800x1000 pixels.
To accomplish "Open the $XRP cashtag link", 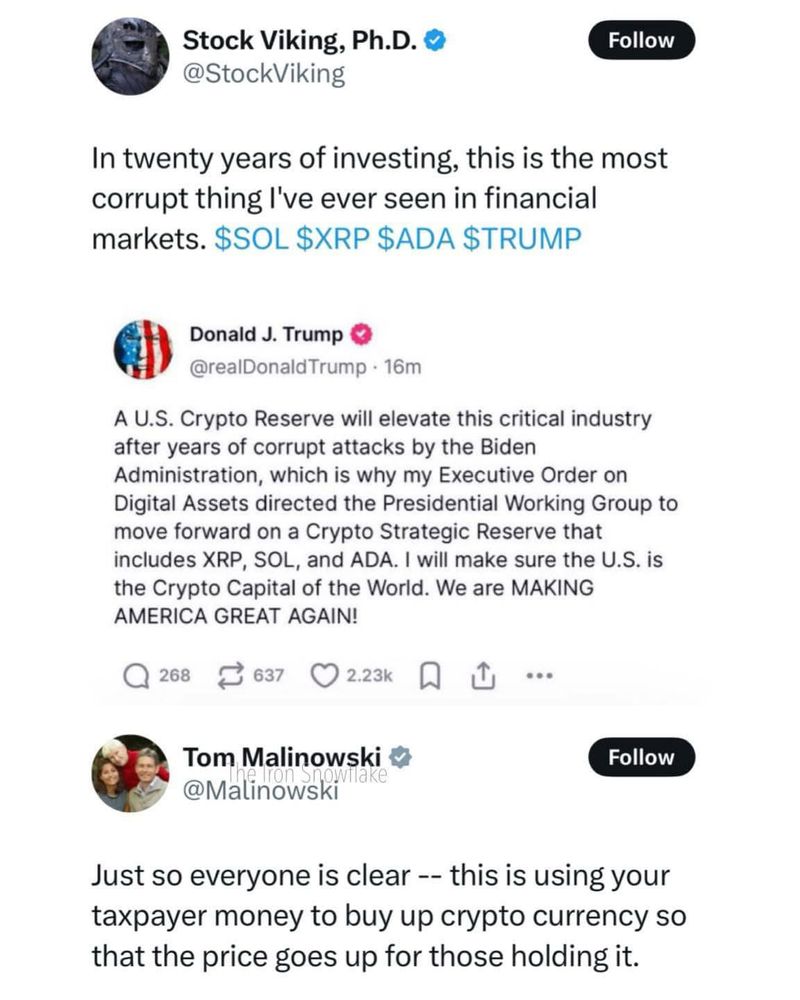I will pos(334,239).
